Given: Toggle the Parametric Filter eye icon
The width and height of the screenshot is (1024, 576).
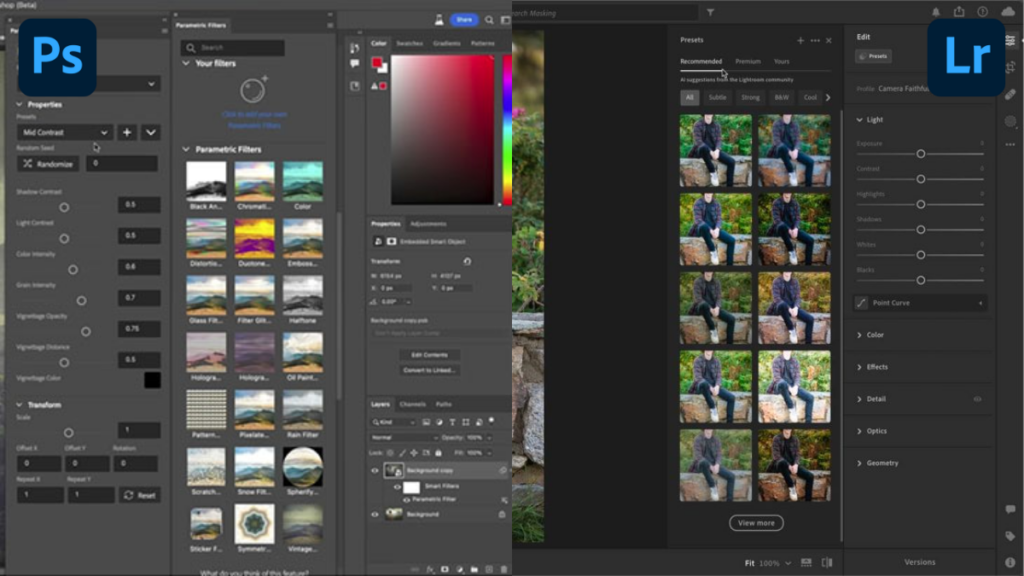Looking at the screenshot, I should point(406,499).
